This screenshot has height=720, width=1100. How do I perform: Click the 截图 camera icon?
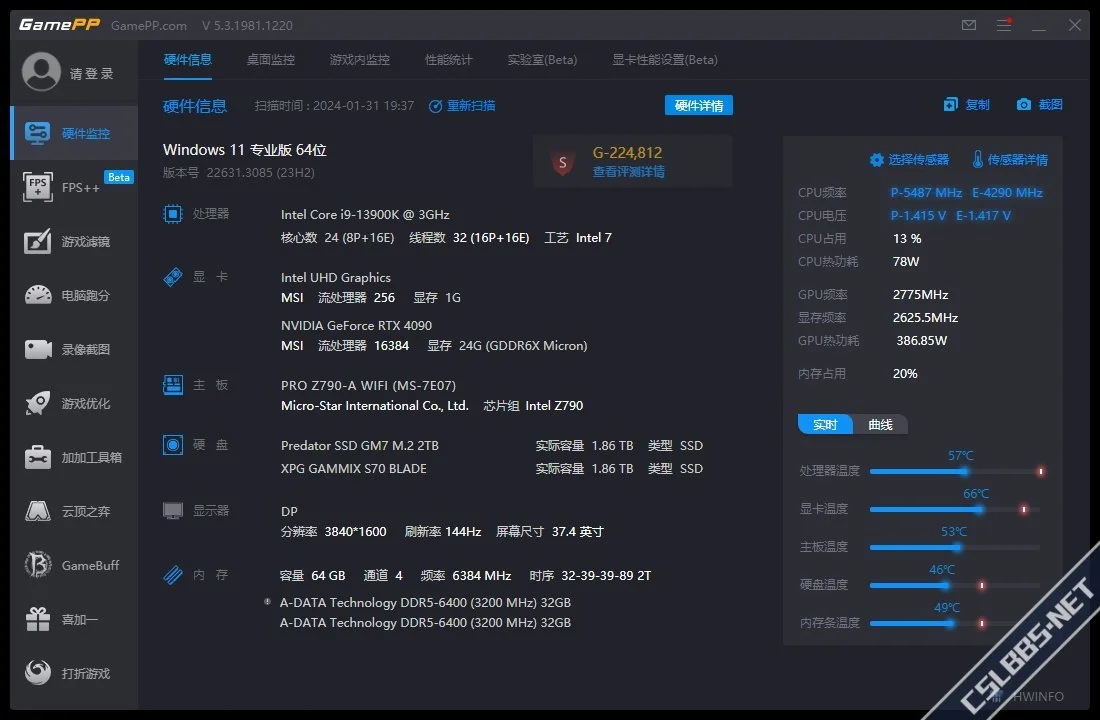(x=1024, y=105)
